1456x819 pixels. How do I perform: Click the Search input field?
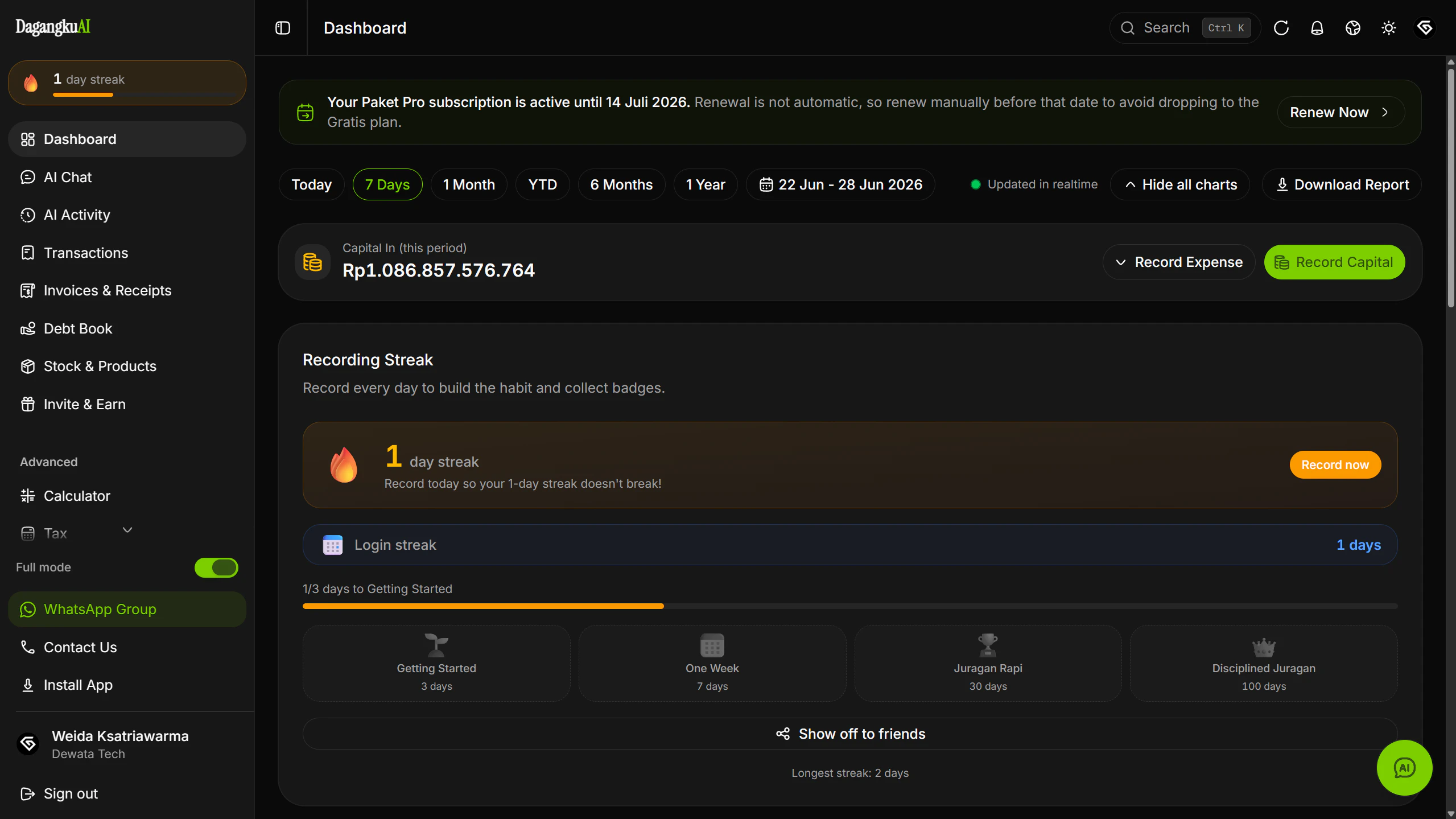pyautogui.click(x=1185, y=28)
